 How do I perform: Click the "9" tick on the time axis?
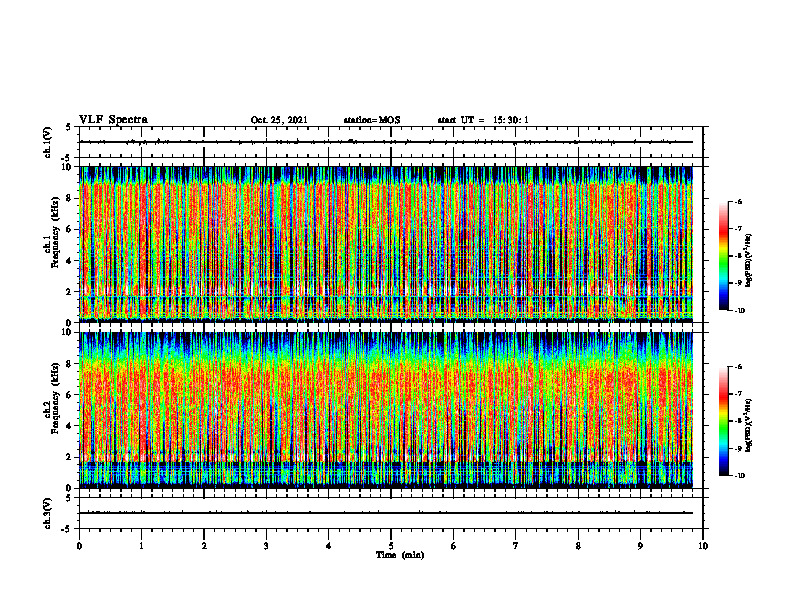point(640,546)
